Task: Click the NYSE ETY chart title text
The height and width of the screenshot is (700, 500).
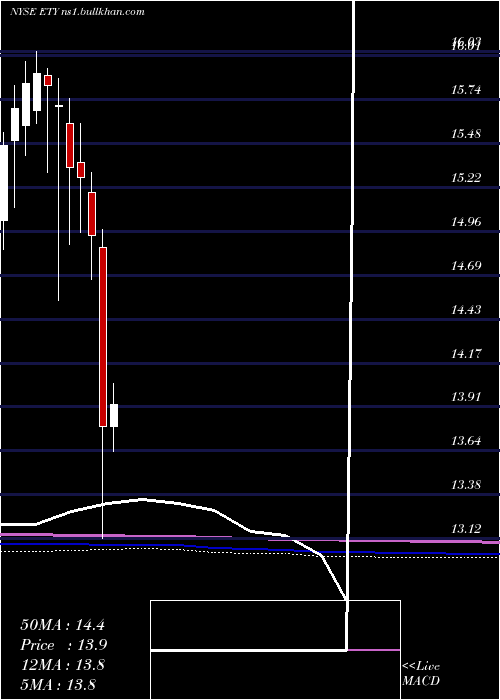Action: click(x=77, y=12)
